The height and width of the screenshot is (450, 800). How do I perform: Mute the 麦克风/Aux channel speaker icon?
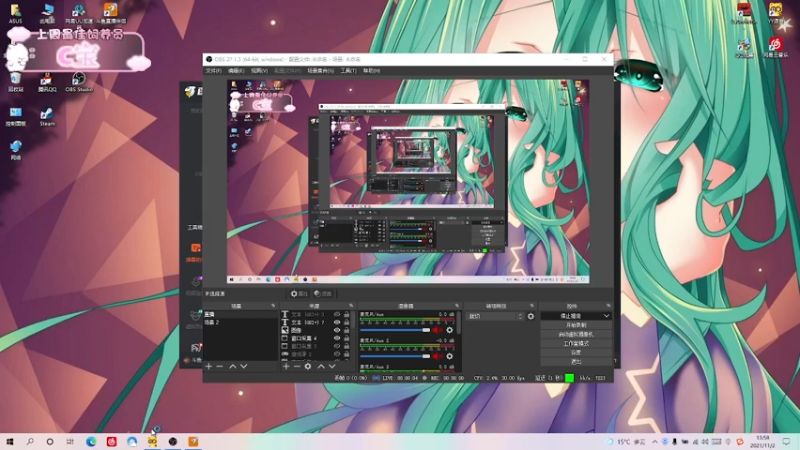tap(438, 330)
